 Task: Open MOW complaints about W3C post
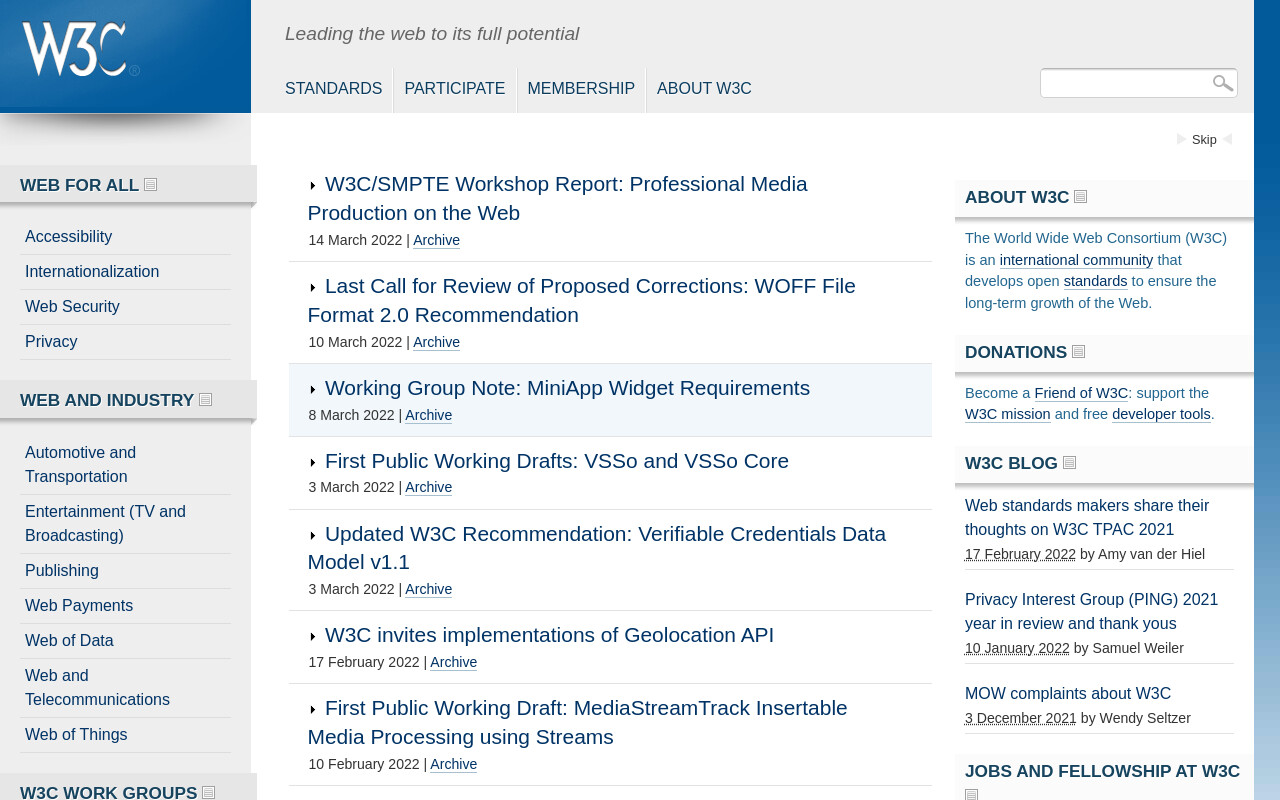[x=1068, y=694]
